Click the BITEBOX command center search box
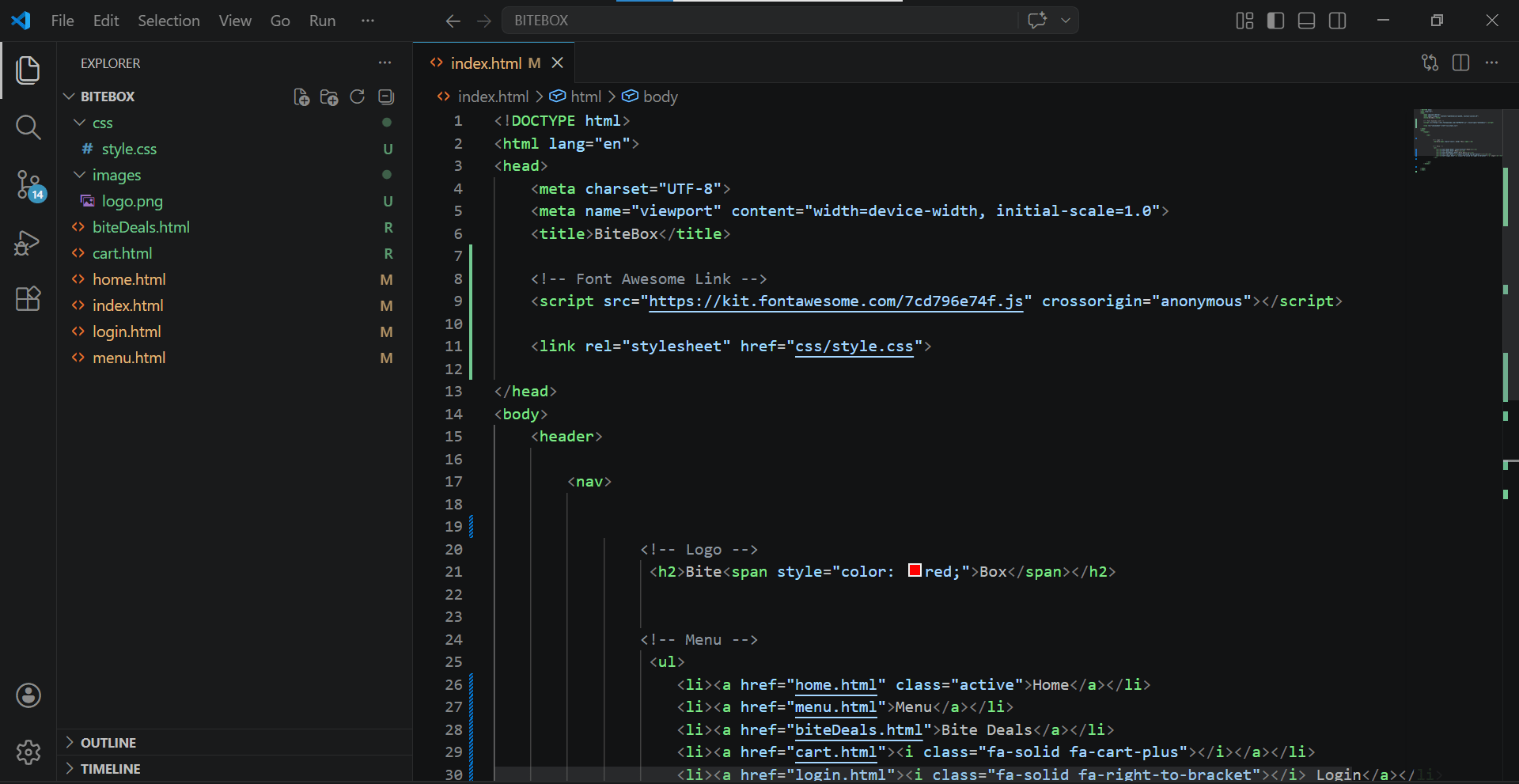1519x784 pixels. [x=759, y=21]
